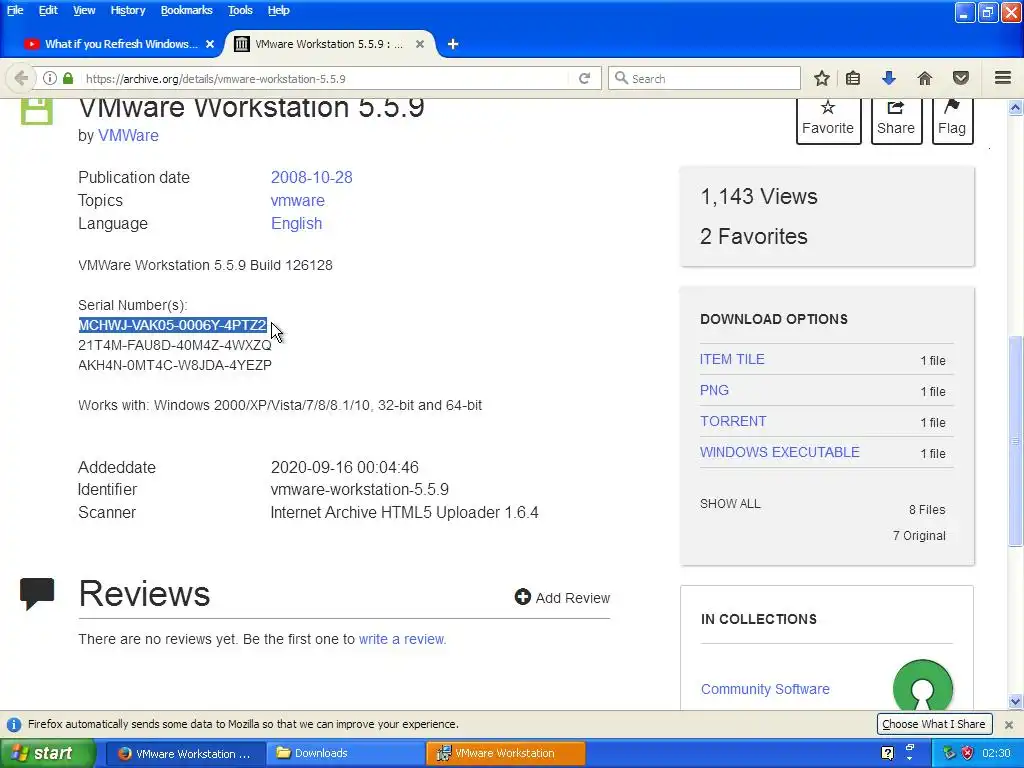Open the 2008-10-28 publication date link

tap(312, 177)
